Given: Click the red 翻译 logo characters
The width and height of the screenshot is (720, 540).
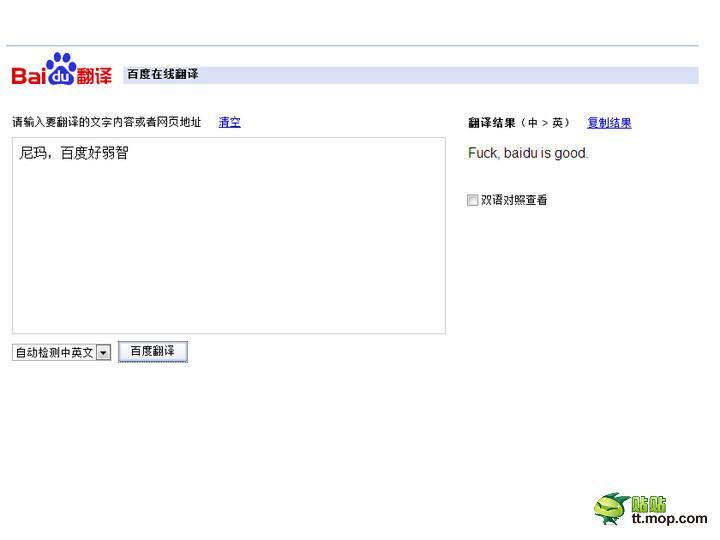Looking at the screenshot, I should coord(95,76).
